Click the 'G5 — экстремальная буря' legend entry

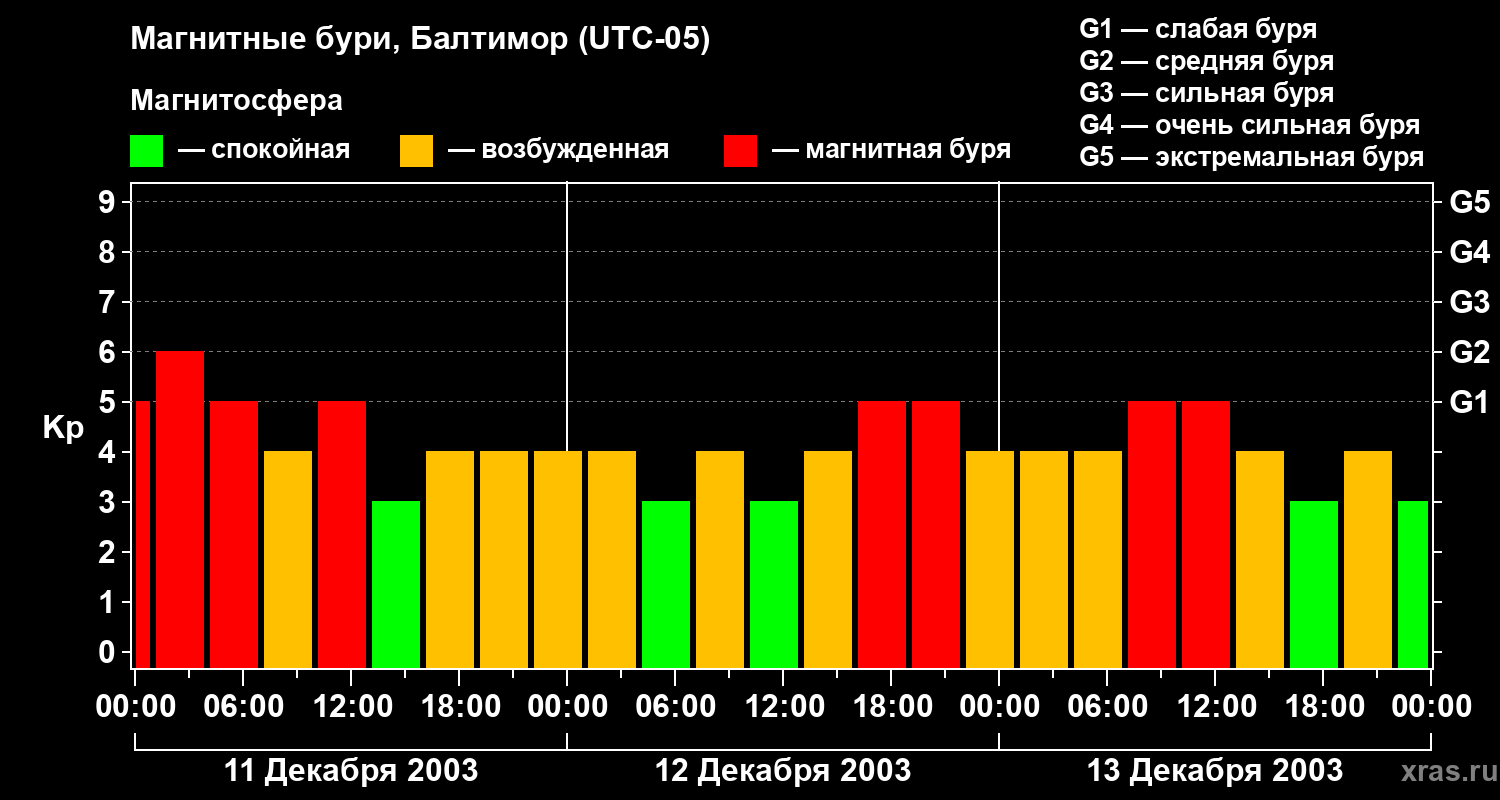(1251, 157)
